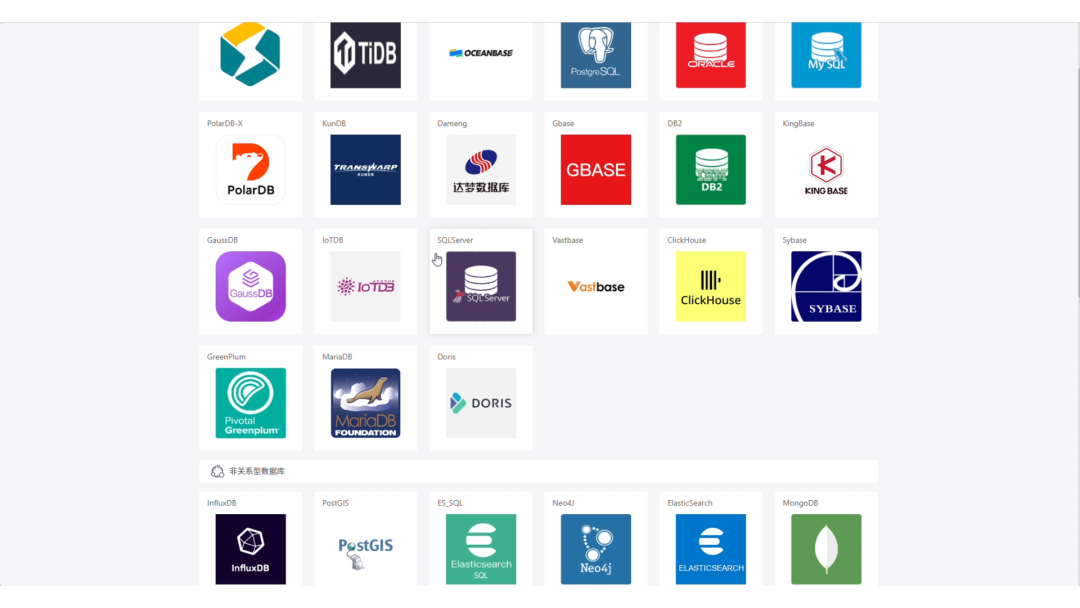Choose the Sybase database icon
The image size is (1080, 608).
pos(826,286)
